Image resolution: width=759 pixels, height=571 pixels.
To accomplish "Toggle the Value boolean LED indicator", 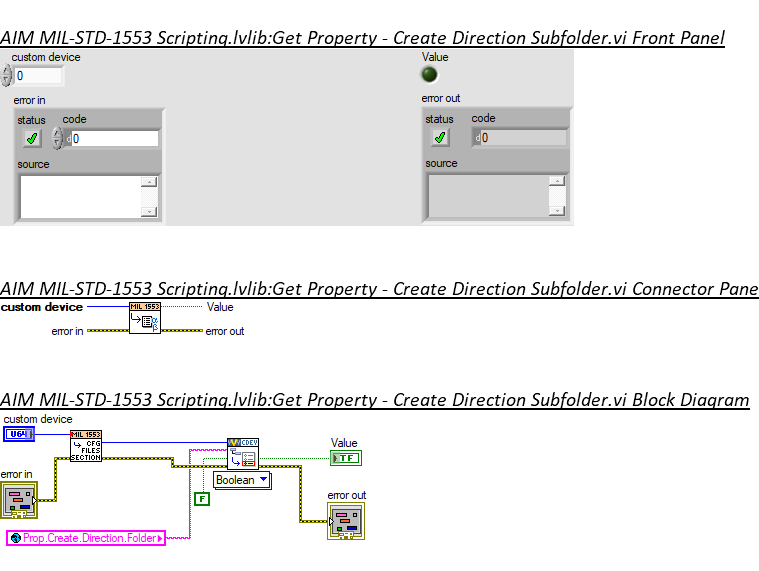I will 429,75.
